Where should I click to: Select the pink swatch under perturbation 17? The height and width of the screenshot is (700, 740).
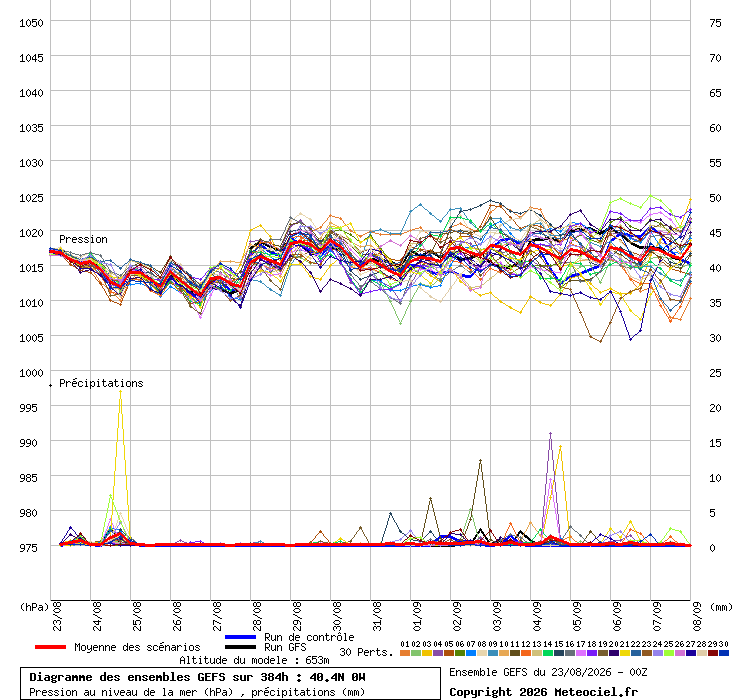pyautogui.click(x=580, y=653)
